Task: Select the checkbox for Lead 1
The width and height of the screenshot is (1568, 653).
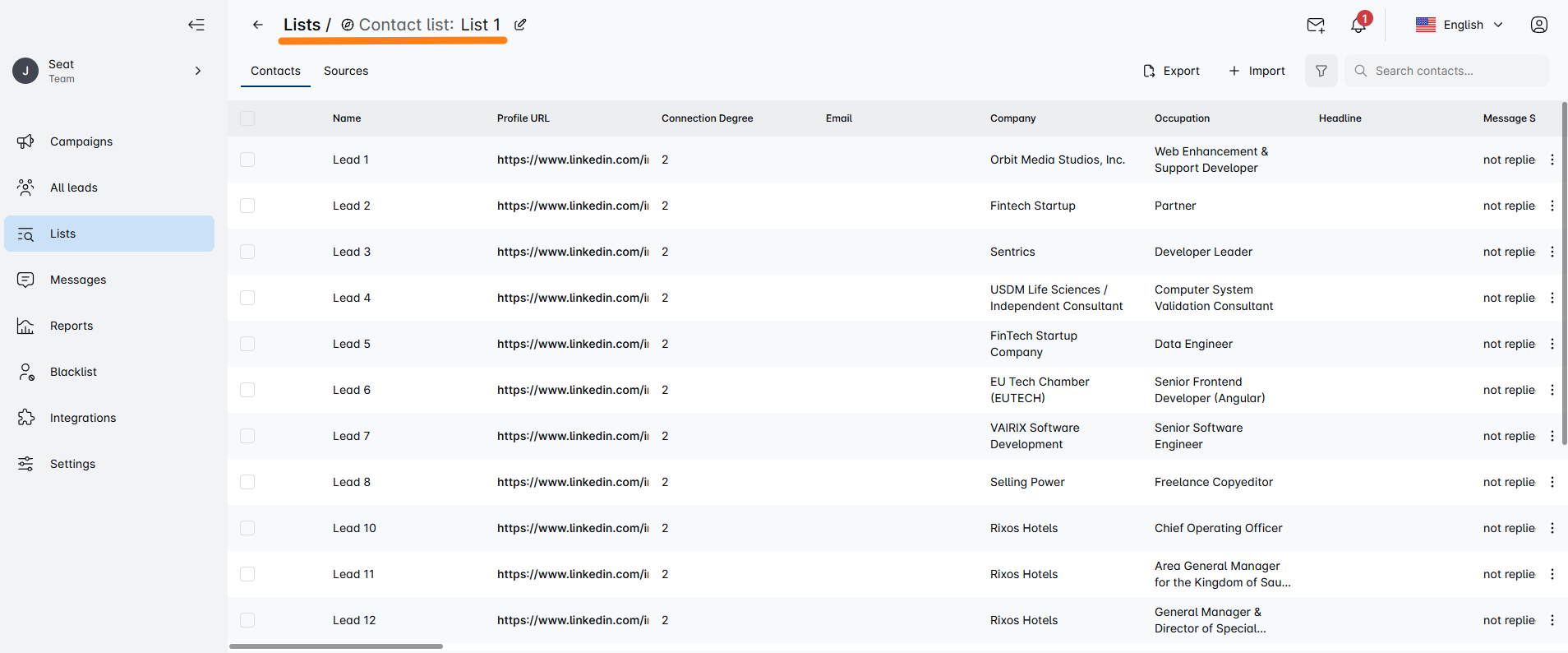Action: click(247, 160)
